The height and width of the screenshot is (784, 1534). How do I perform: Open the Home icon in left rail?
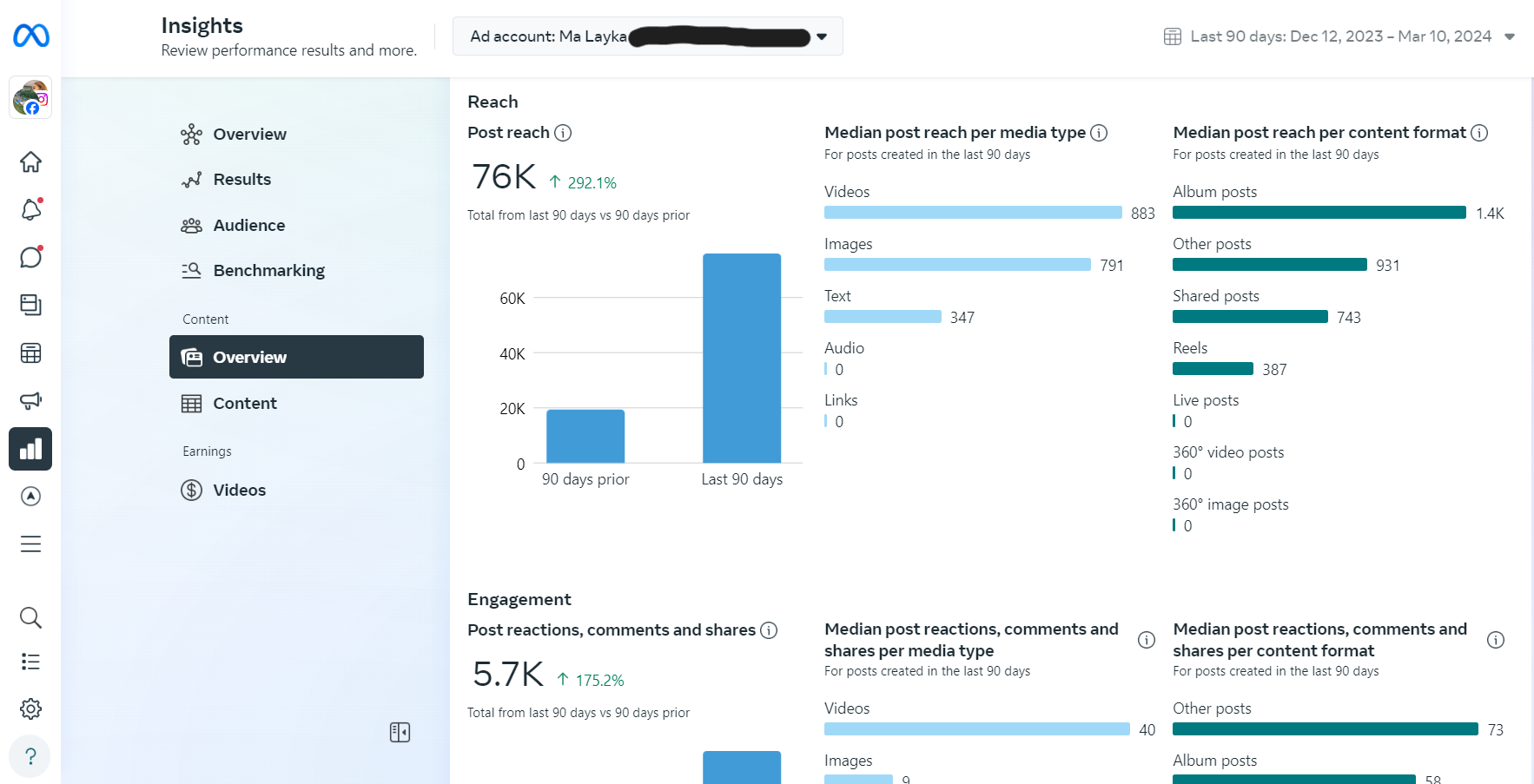30,162
